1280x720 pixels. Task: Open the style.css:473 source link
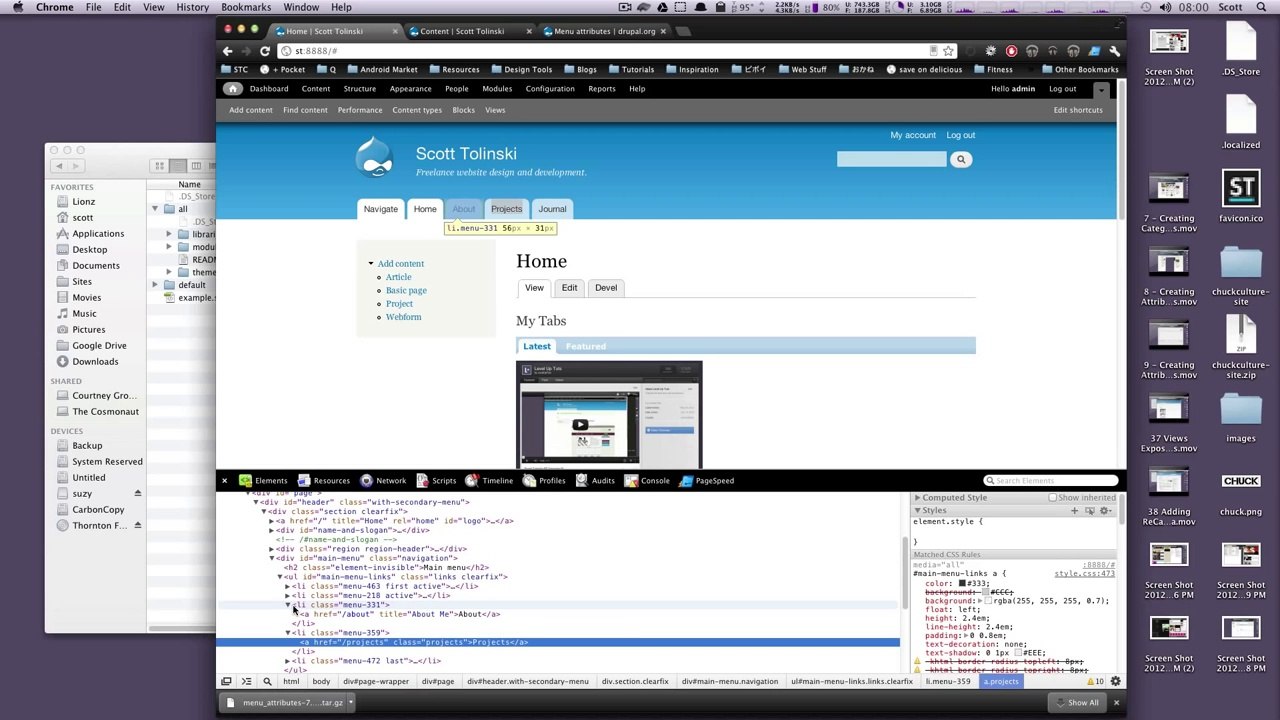tap(1084, 574)
